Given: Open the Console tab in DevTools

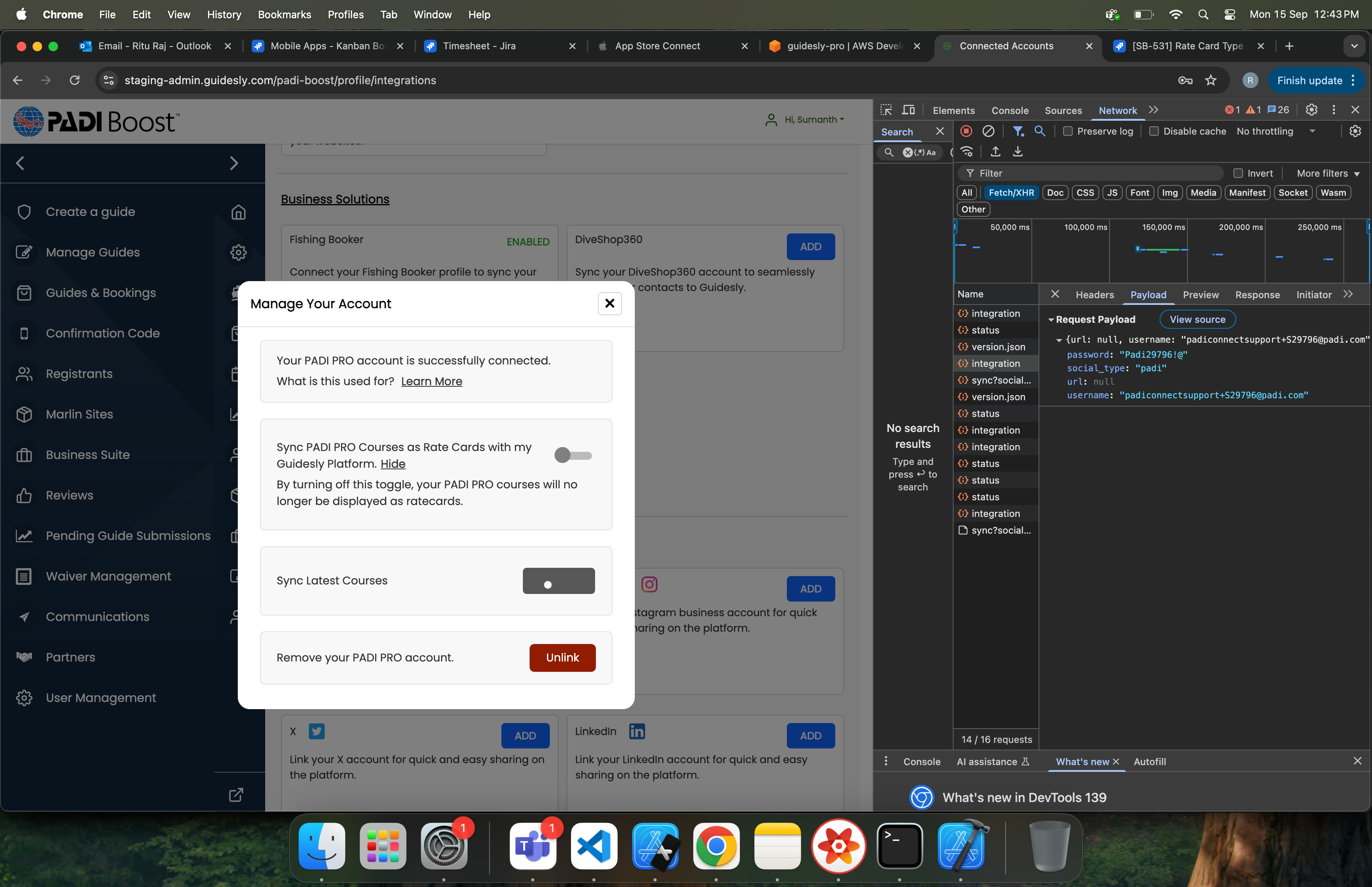Looking at the screenshot, I should click(1009, 111).
